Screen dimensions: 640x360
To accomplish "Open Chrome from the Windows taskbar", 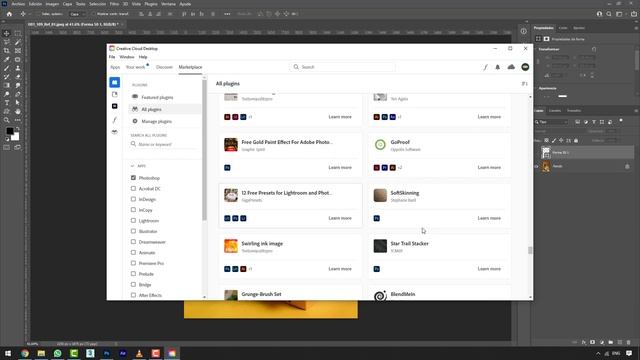I will tap(25, 353).
